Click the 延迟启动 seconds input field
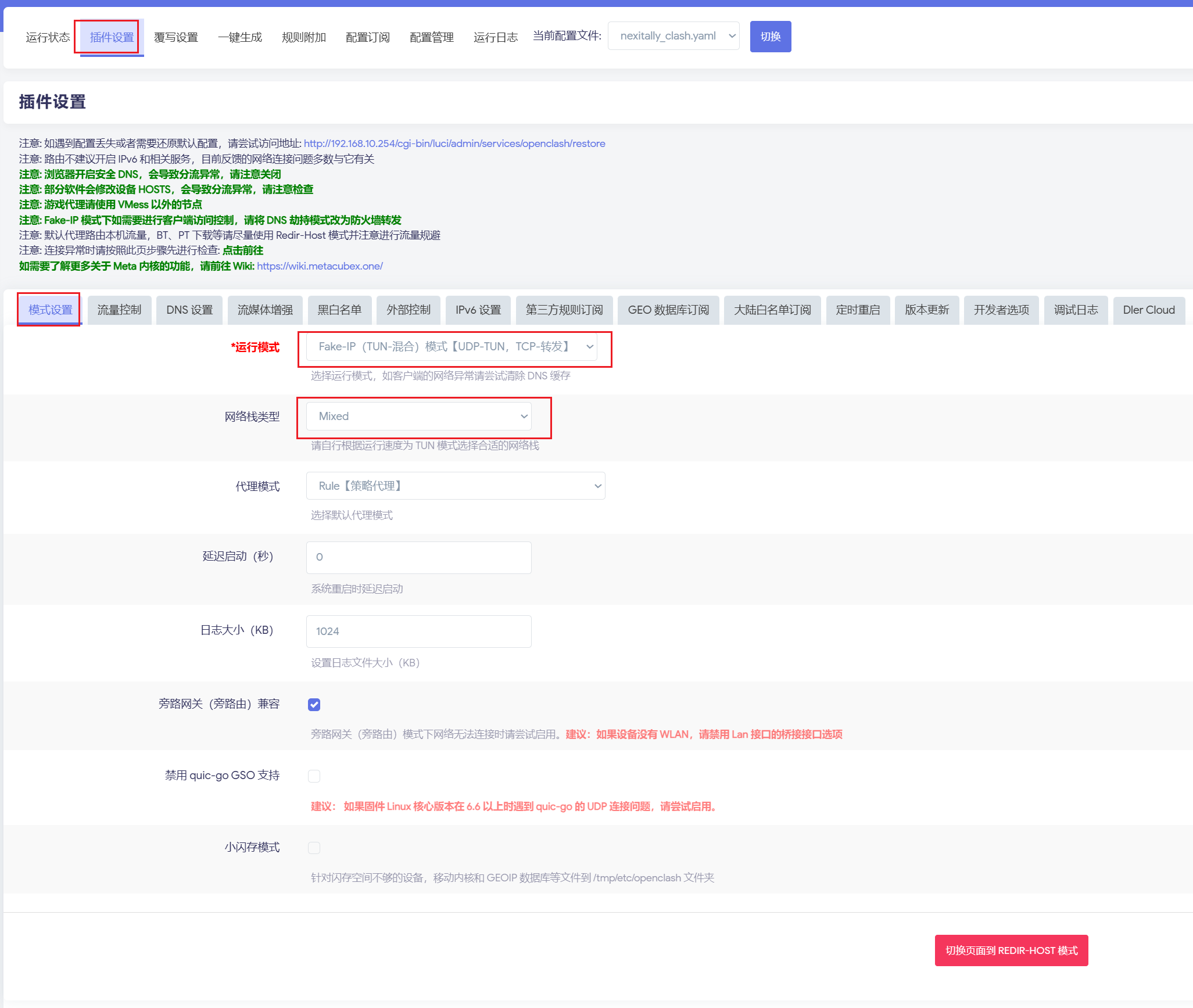The width and height of the screenshot is (1193, 1008). [418, 557]
